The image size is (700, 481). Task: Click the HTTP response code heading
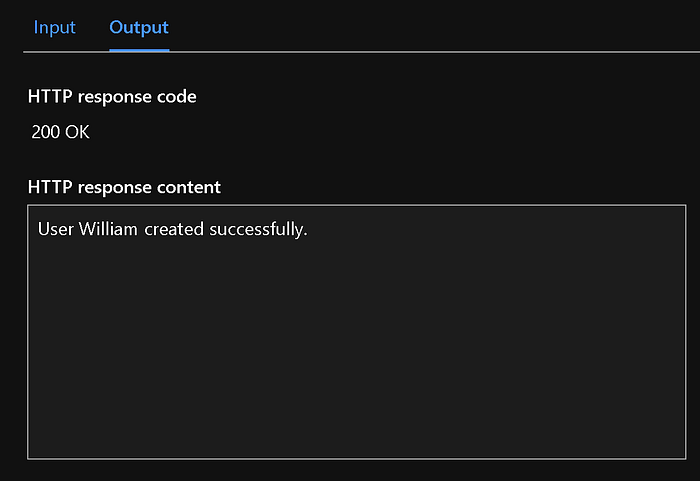(x=112, y=97)
